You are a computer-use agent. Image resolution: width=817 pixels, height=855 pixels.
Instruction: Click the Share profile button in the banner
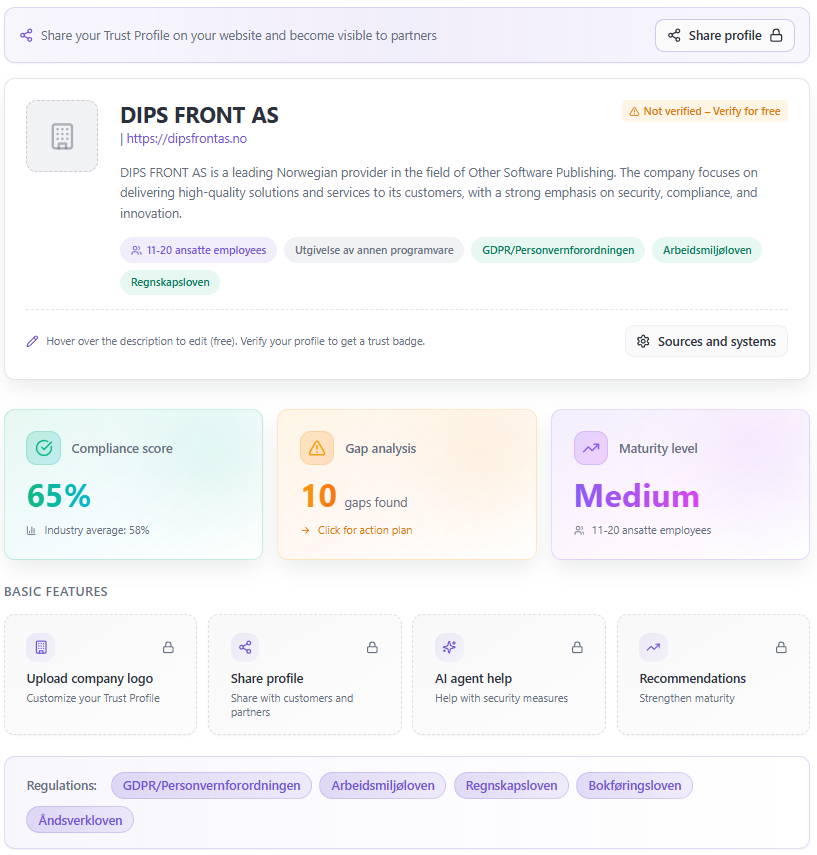pos(724,35)
